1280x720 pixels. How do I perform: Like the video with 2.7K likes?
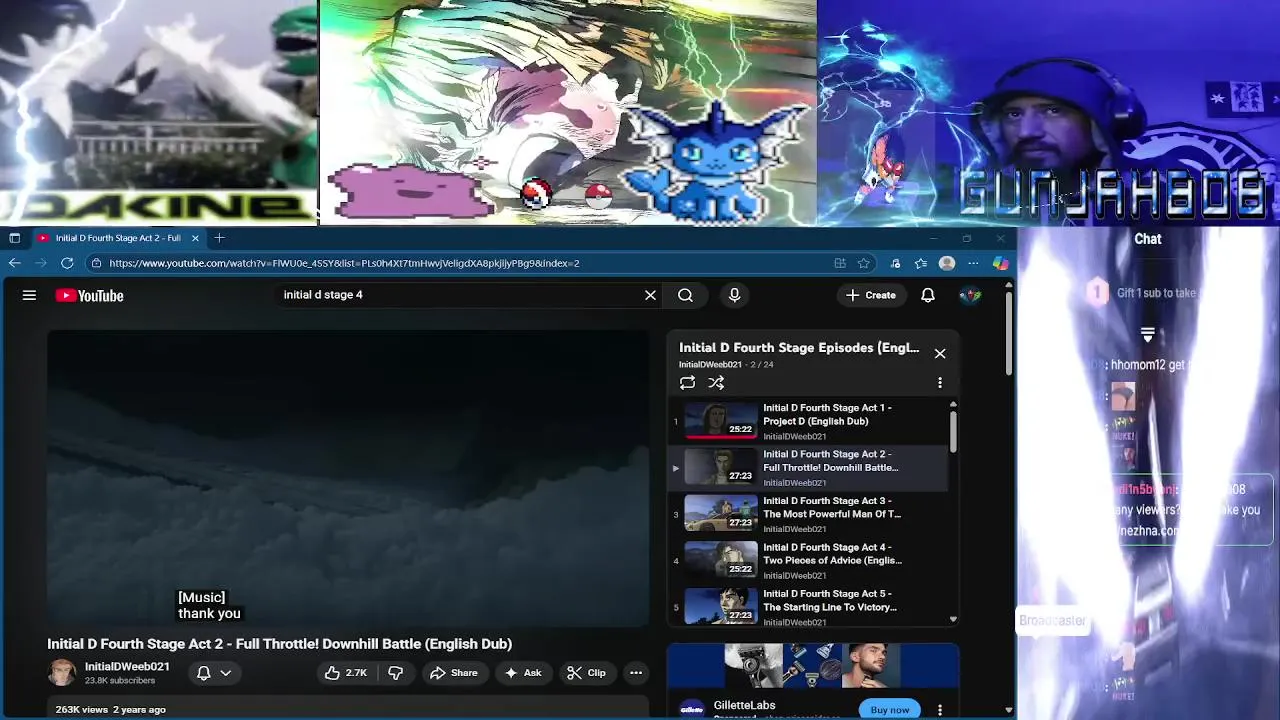(x=347, y=673)
